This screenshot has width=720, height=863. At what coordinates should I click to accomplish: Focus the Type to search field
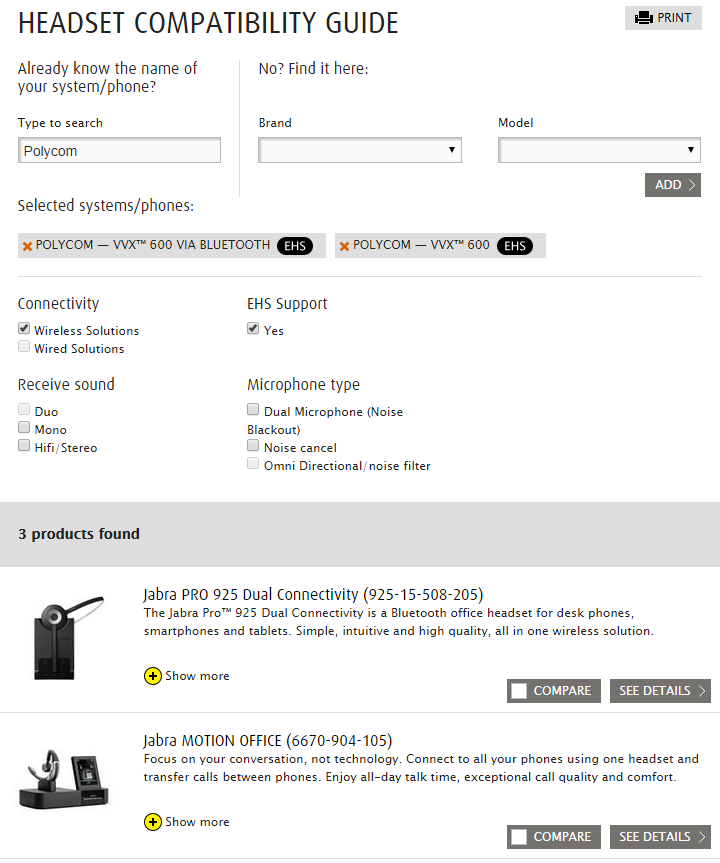coord(119,150)
